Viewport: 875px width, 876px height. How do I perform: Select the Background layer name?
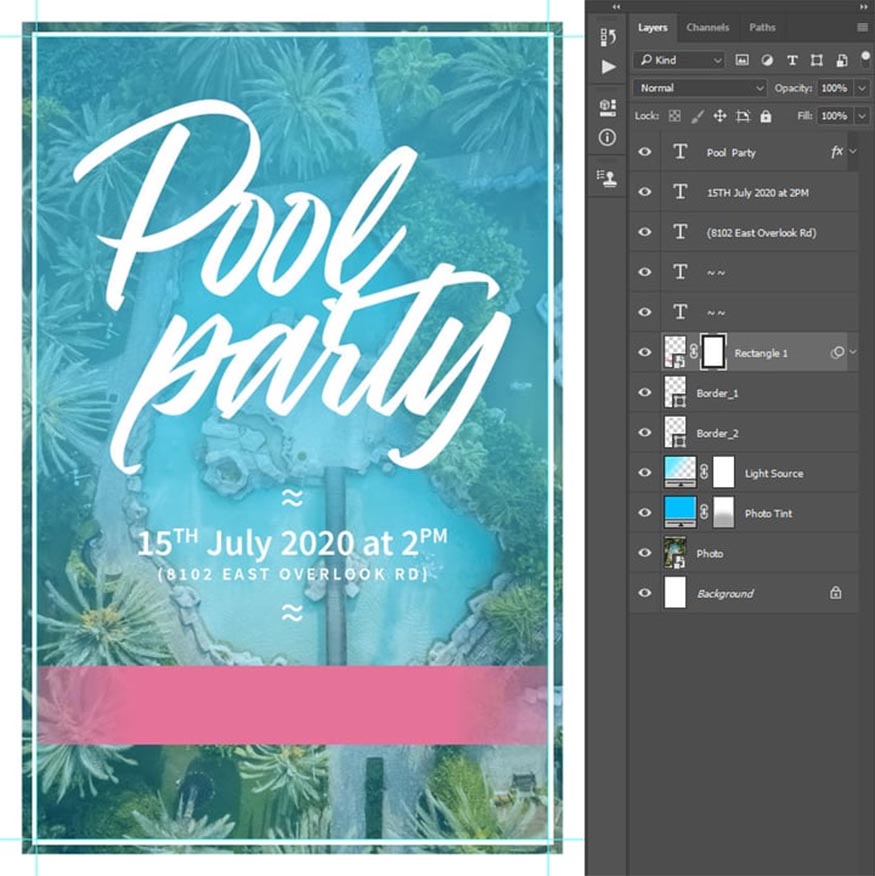725,593
